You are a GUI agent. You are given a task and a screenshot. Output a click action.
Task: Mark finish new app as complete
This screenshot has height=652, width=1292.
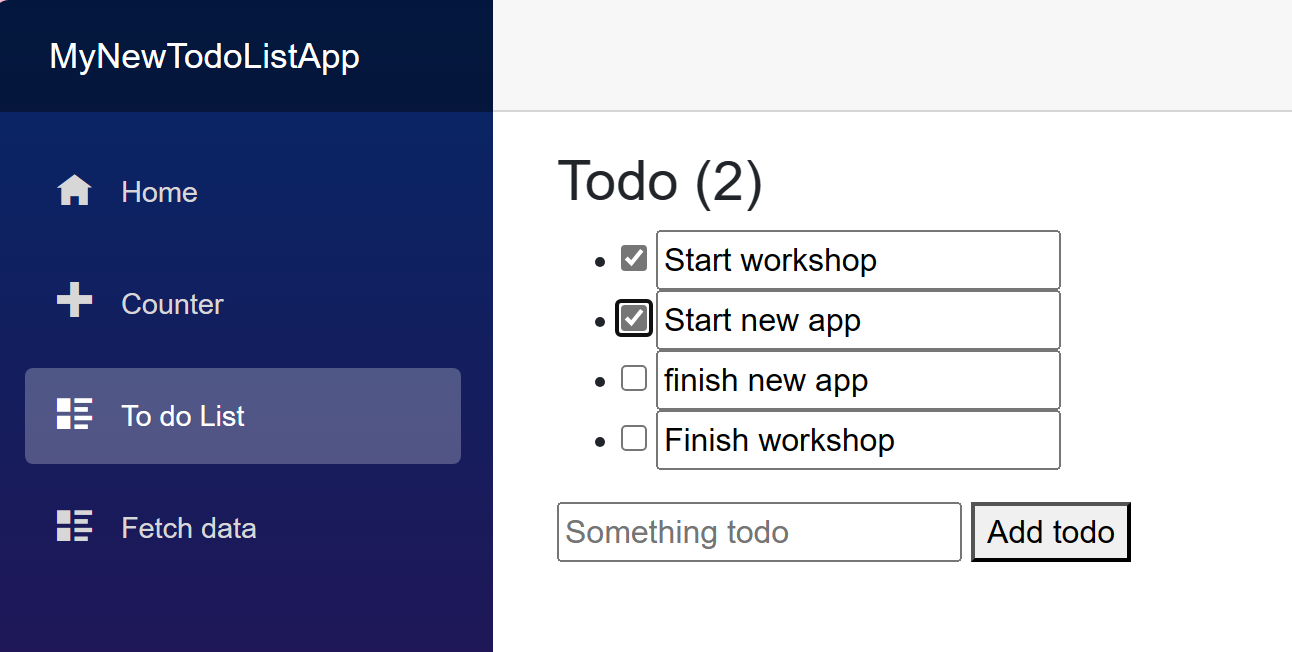[x=633, y=377]
